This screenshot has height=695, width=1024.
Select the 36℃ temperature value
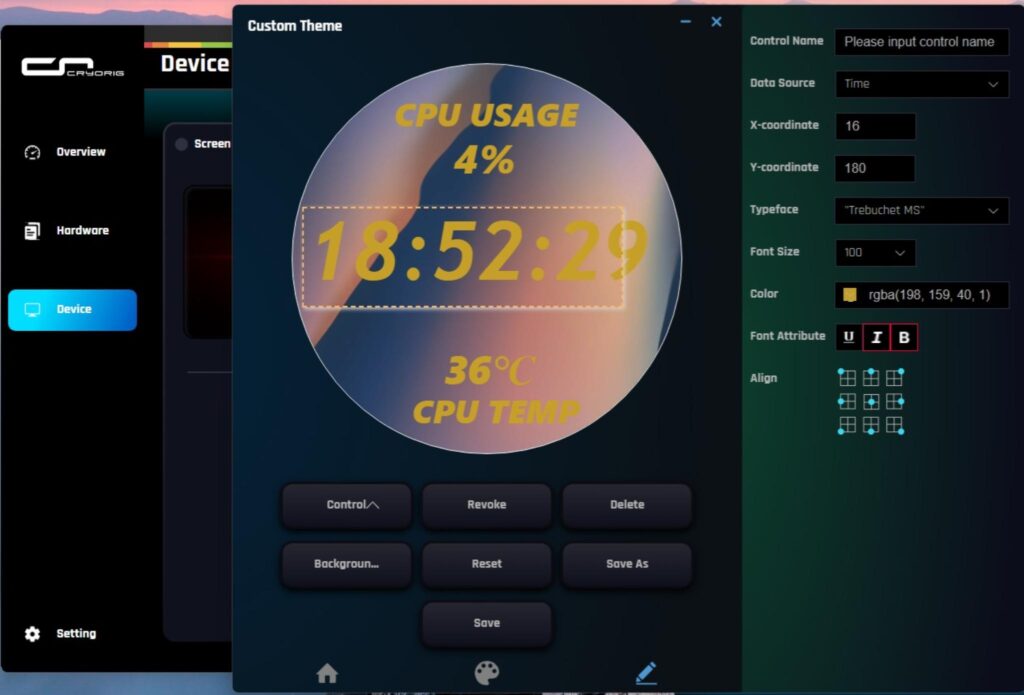coord(490,370)
